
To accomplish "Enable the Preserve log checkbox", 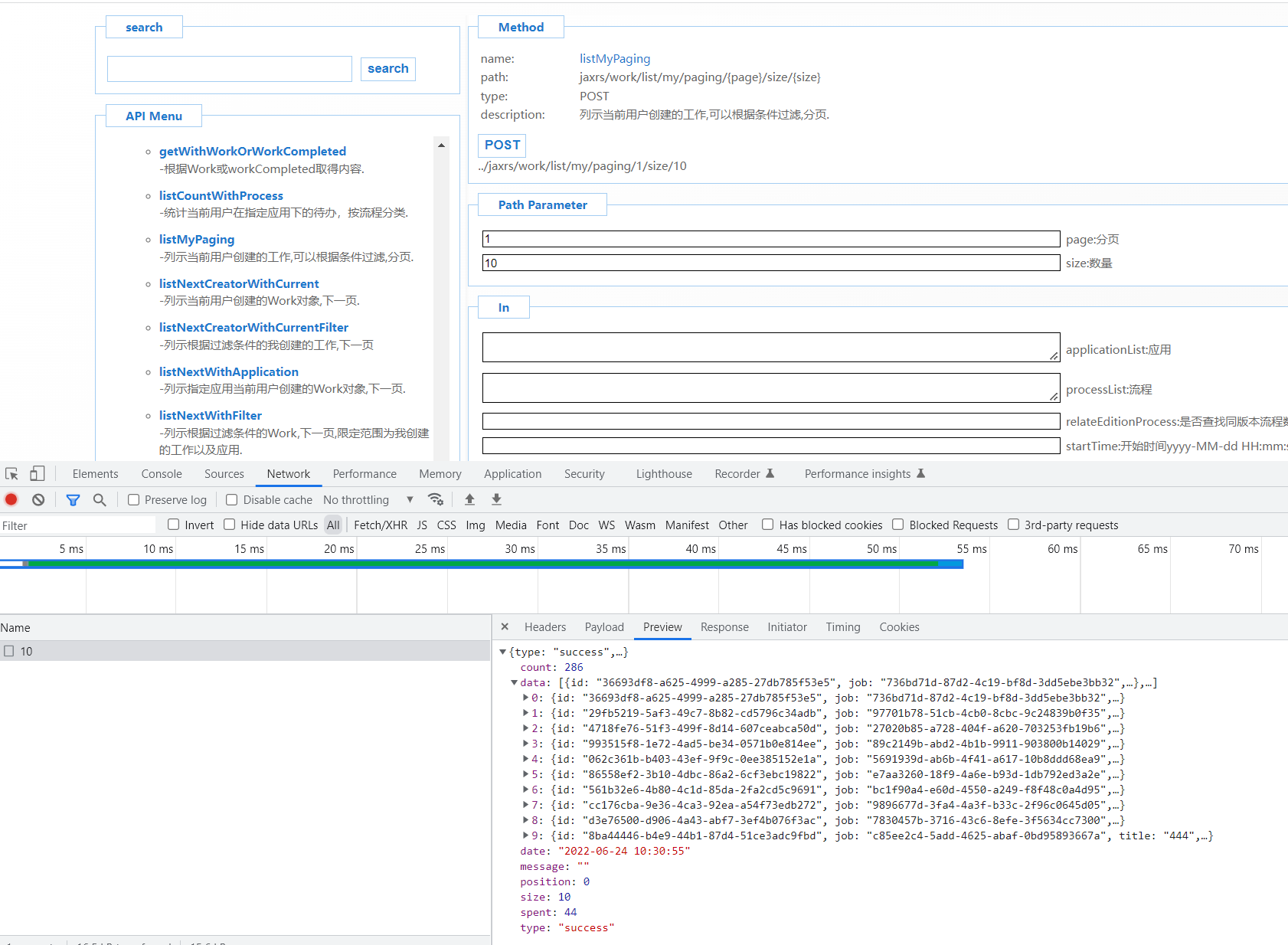I will pos(134,500).
